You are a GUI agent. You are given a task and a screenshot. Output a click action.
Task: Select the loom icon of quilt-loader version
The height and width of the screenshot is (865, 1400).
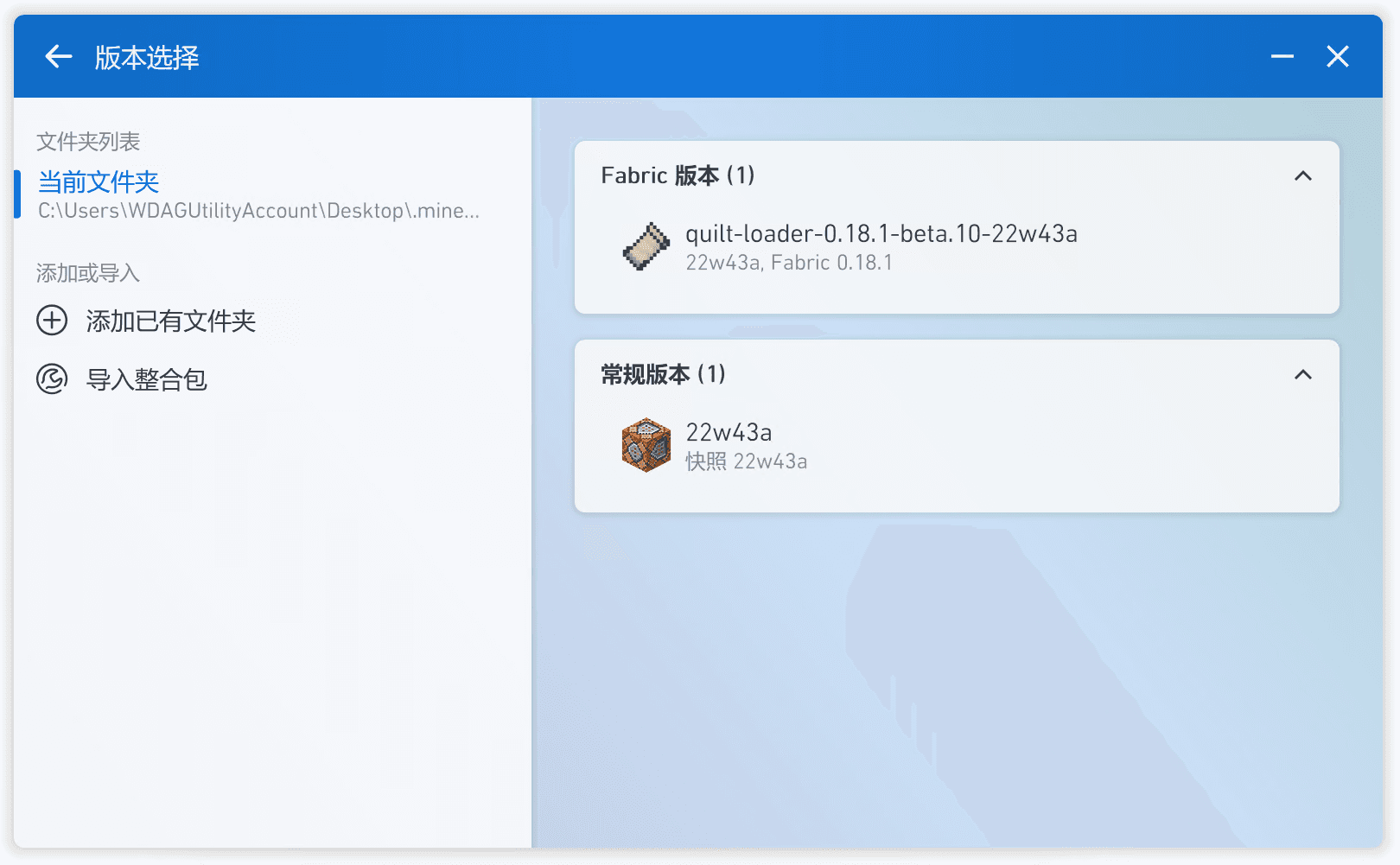pos(646,245)
